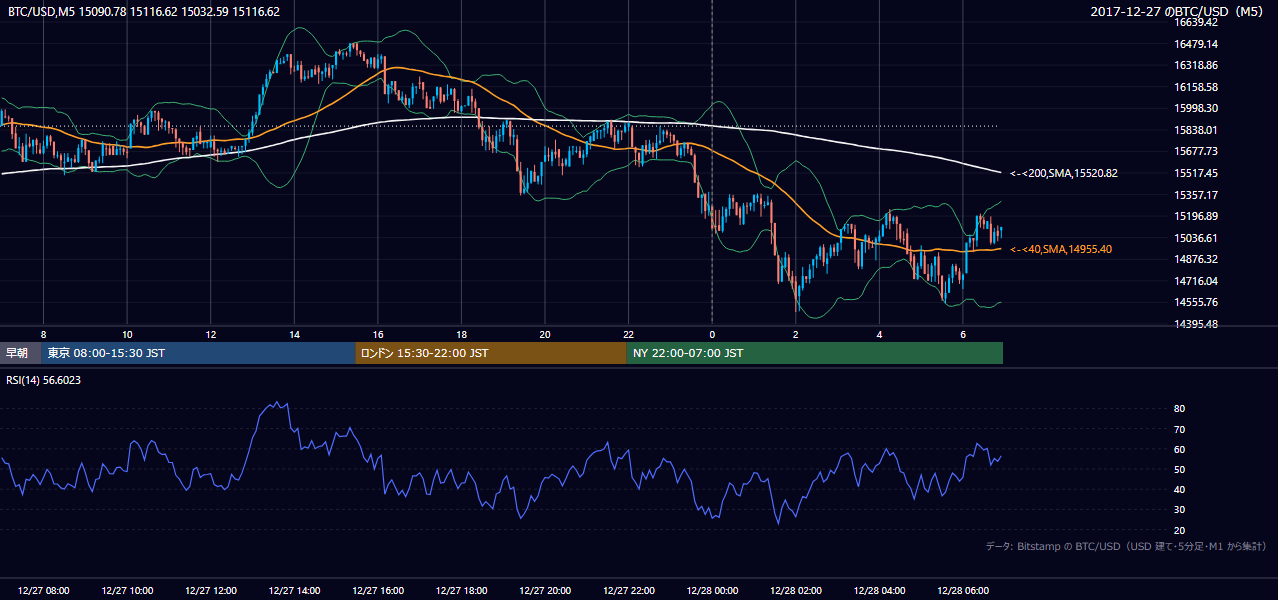Viewport: 1278px width, 600px height.
Task: Pick the 12/27 18:00 date label
Action: (461, 591)
